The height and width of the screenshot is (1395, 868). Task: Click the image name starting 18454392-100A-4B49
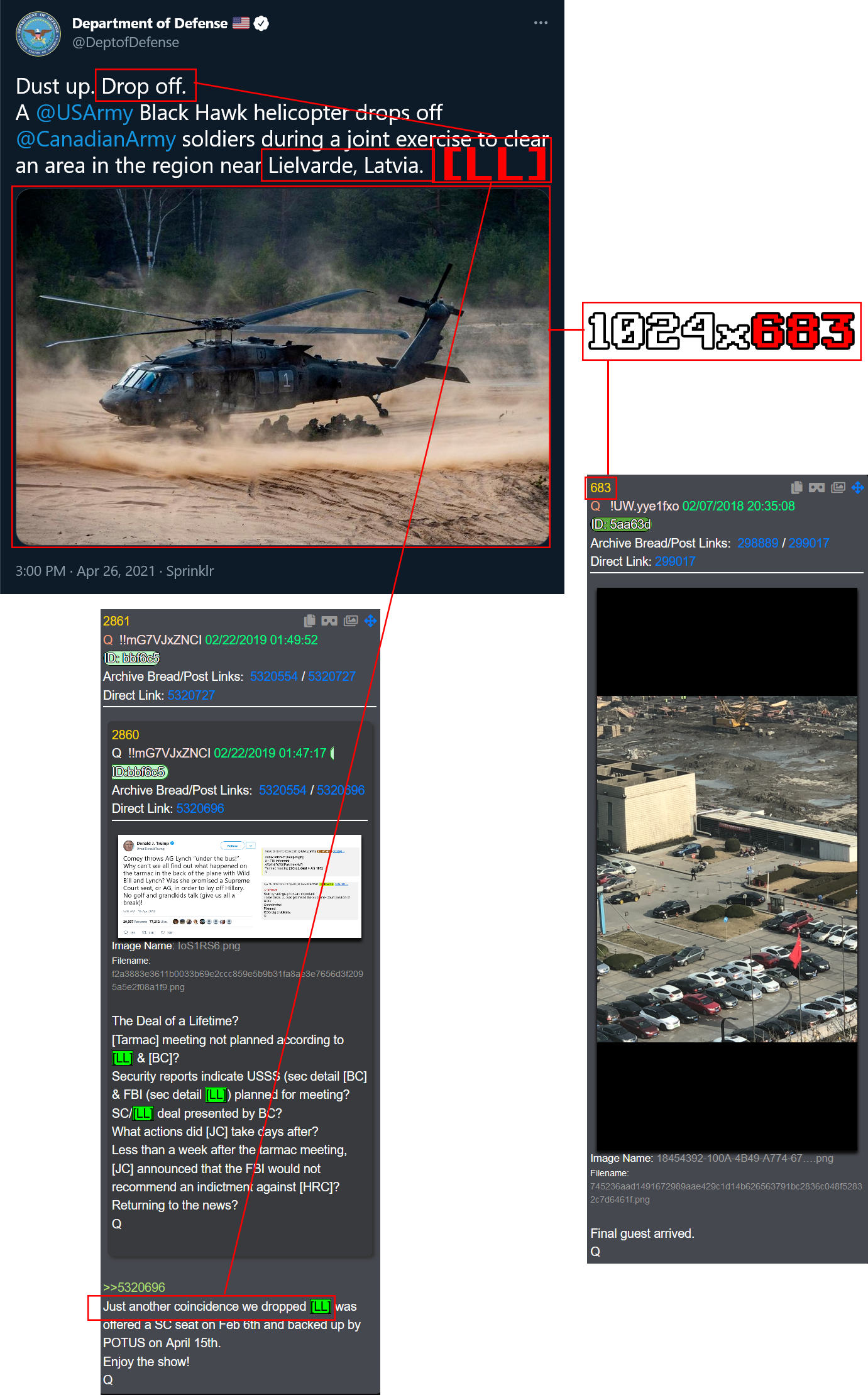click(x=745, y=1159)
